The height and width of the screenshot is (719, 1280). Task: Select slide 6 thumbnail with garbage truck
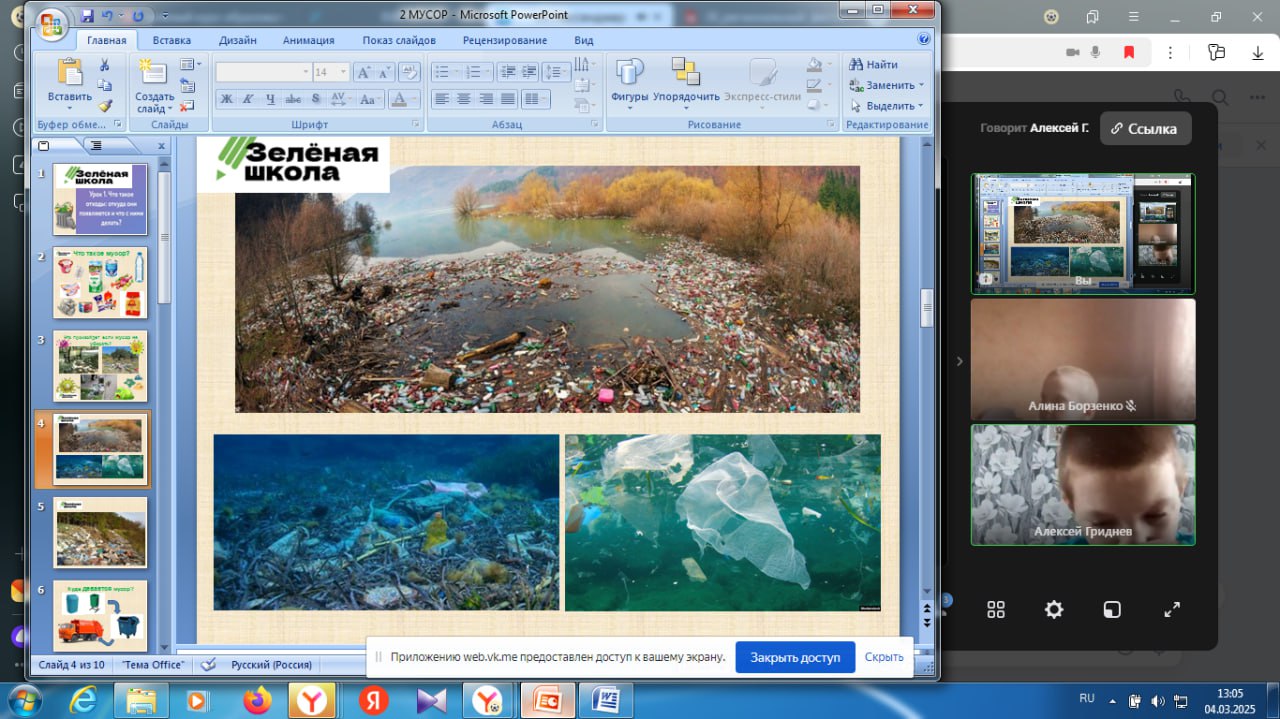(100, 616)
